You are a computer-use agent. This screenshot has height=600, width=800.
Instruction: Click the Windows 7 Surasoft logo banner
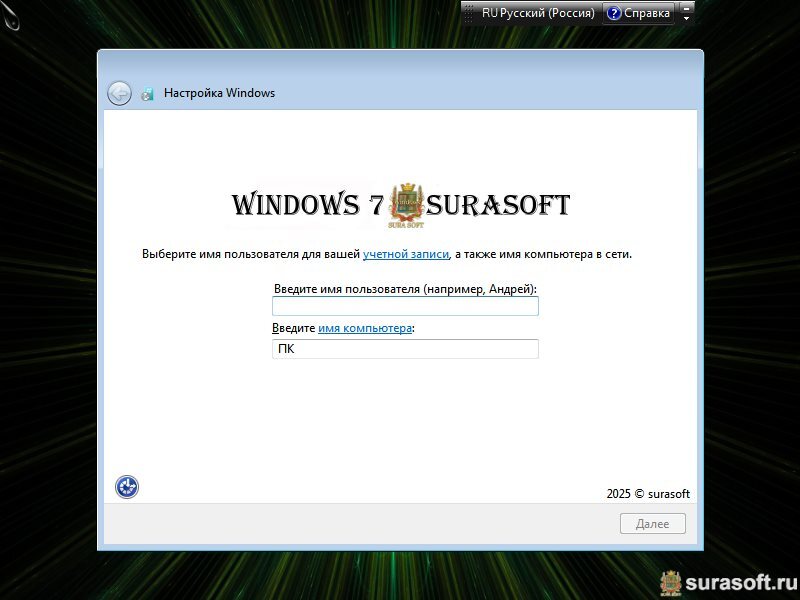point(401,205)
